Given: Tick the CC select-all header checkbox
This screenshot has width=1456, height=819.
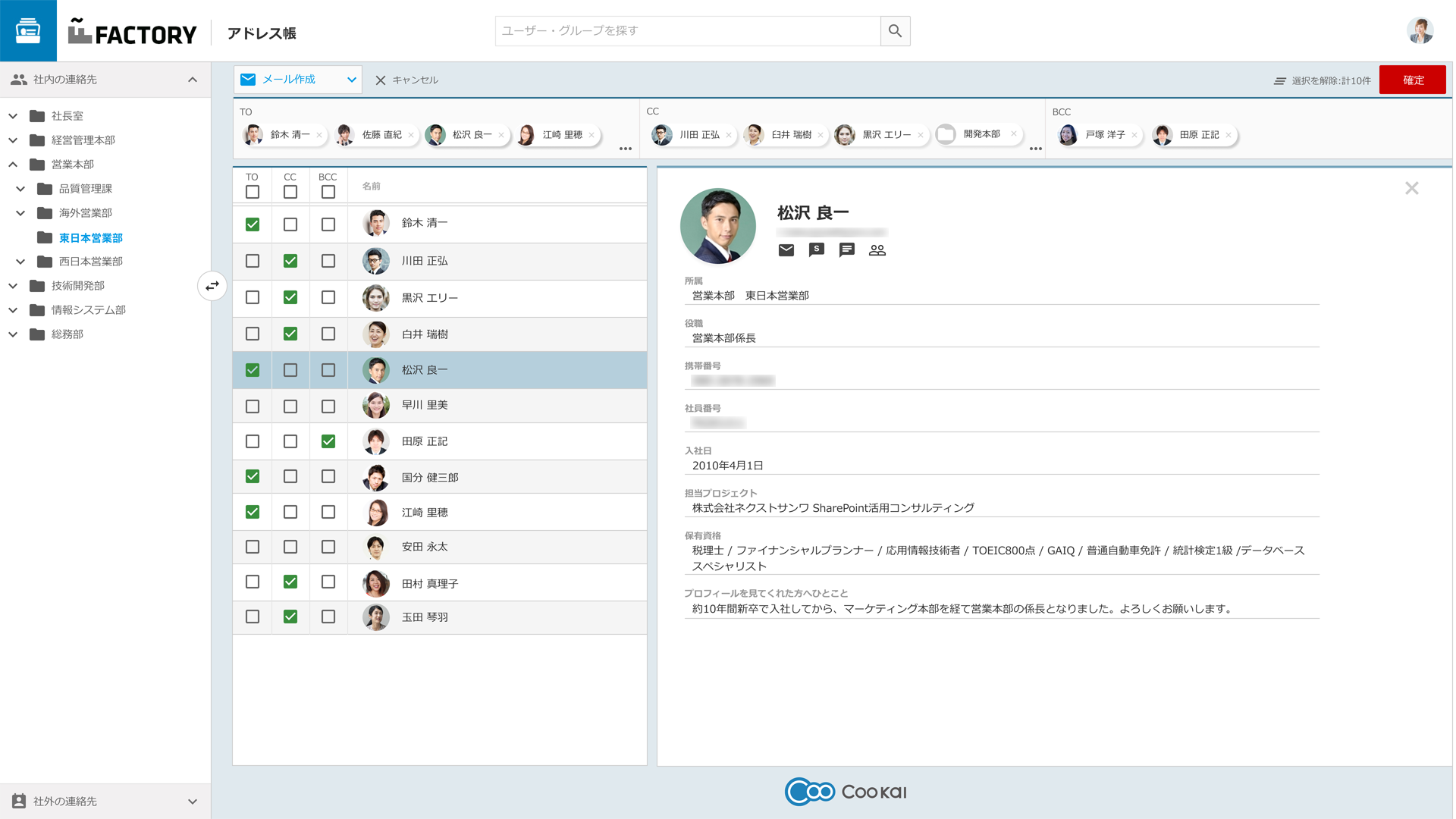Looking at the screenshot, I should coord(290,193).
